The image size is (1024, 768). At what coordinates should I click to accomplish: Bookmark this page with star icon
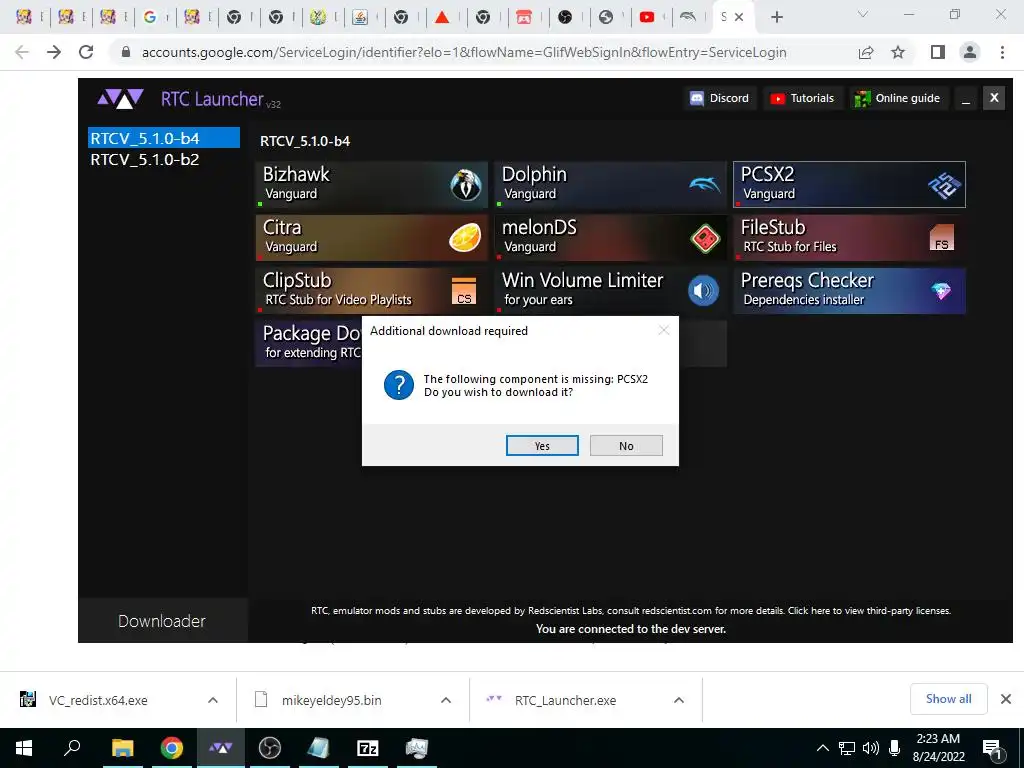(x=898, y=52)
